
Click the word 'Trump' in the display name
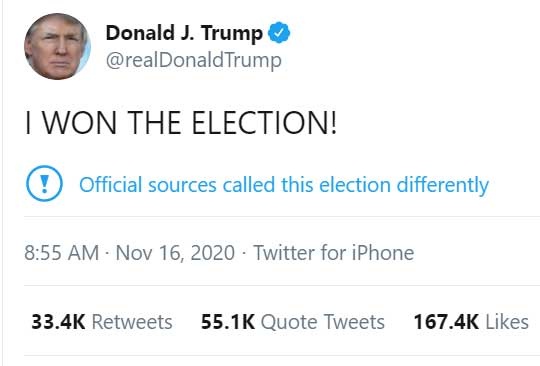coord(232,34)
